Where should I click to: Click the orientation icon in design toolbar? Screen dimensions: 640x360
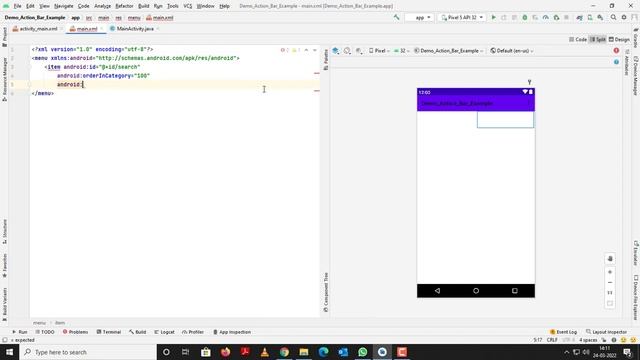[347, 51]
